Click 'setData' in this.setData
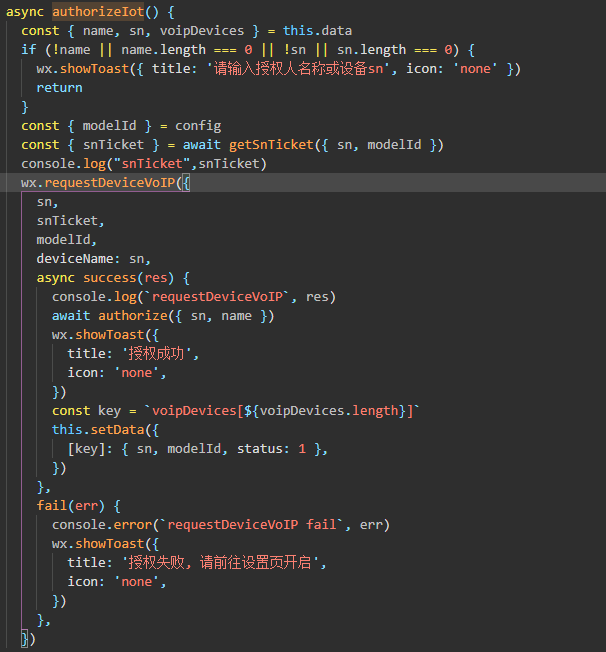Screen dimensions: 606x652 117,430
